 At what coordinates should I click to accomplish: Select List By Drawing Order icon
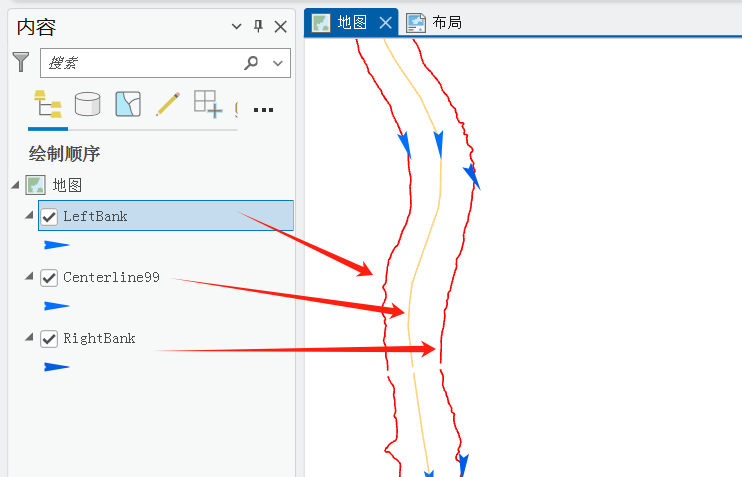tap(48, 104)
